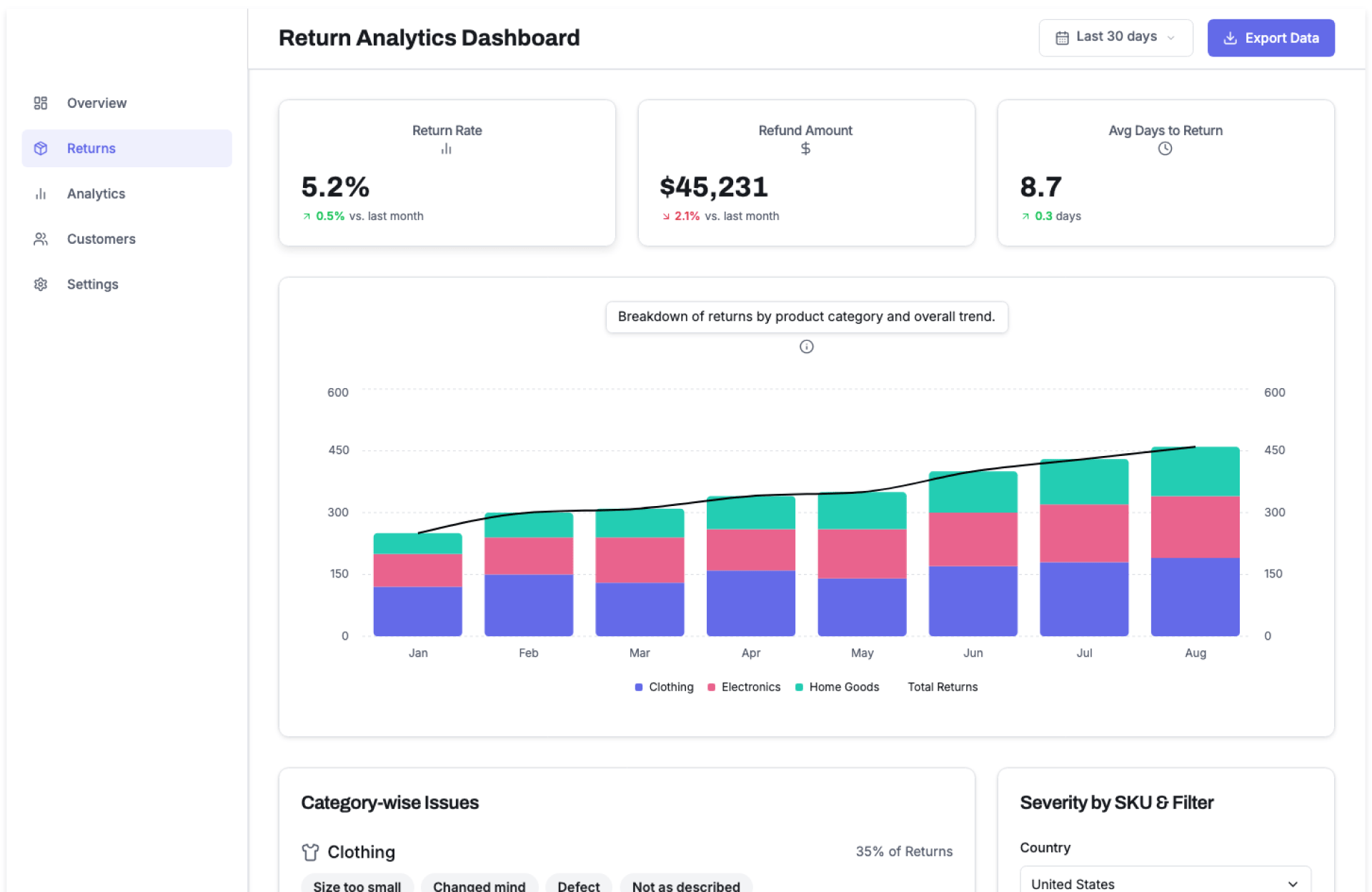Click the Export Data button
Image resolution: width=1372 pixels, height=892 pixels.
click(x=1271, y=38)
